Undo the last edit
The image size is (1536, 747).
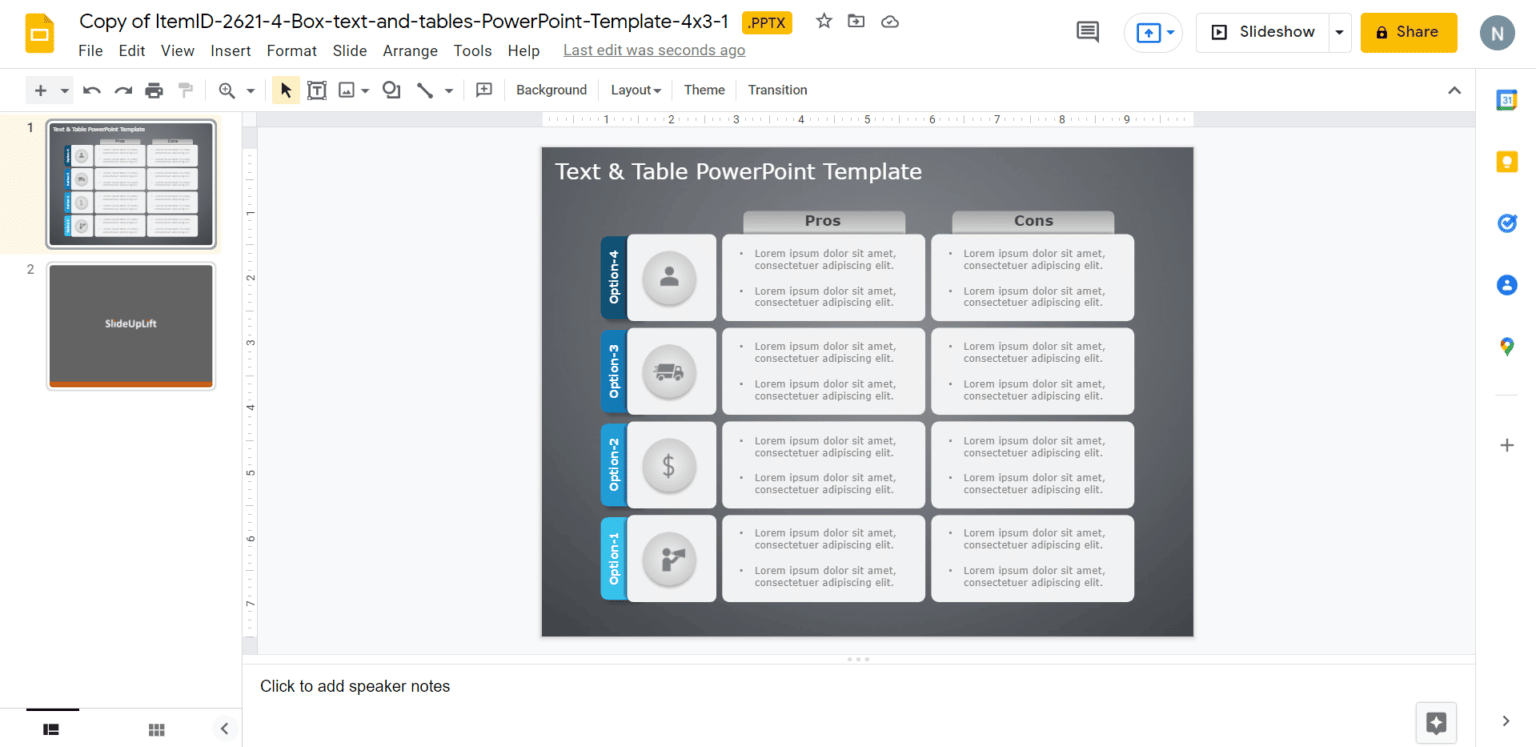pyautogui.click(x=91, y=90)
